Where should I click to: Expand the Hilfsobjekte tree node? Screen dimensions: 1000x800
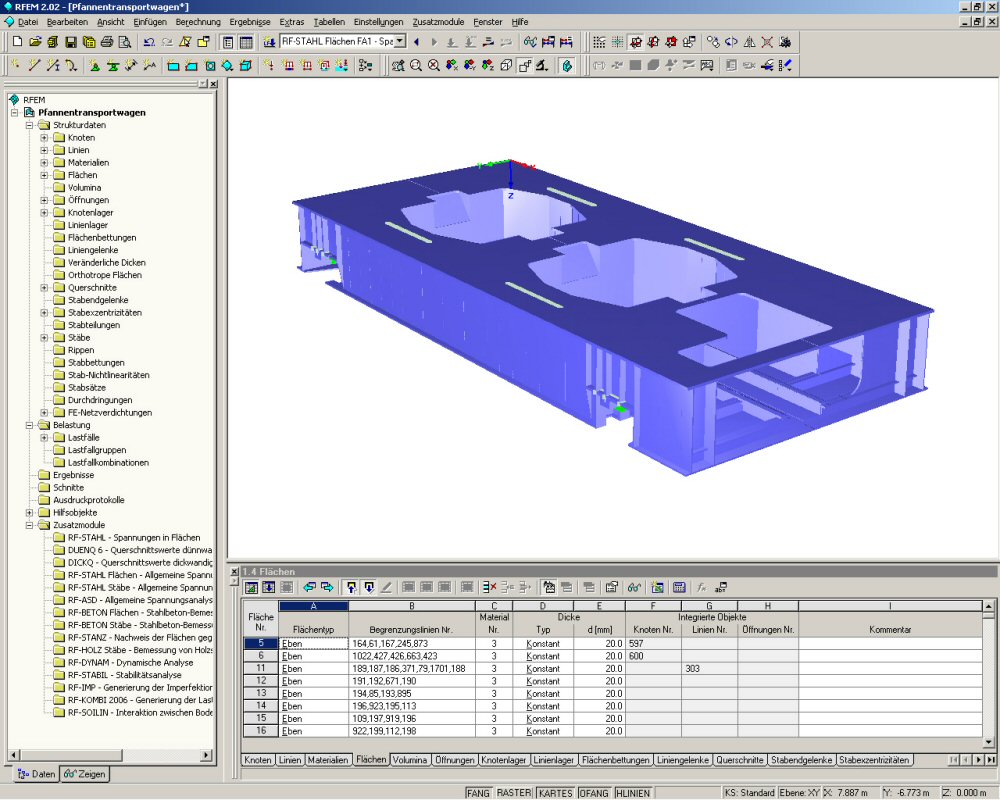coord(29,512)
